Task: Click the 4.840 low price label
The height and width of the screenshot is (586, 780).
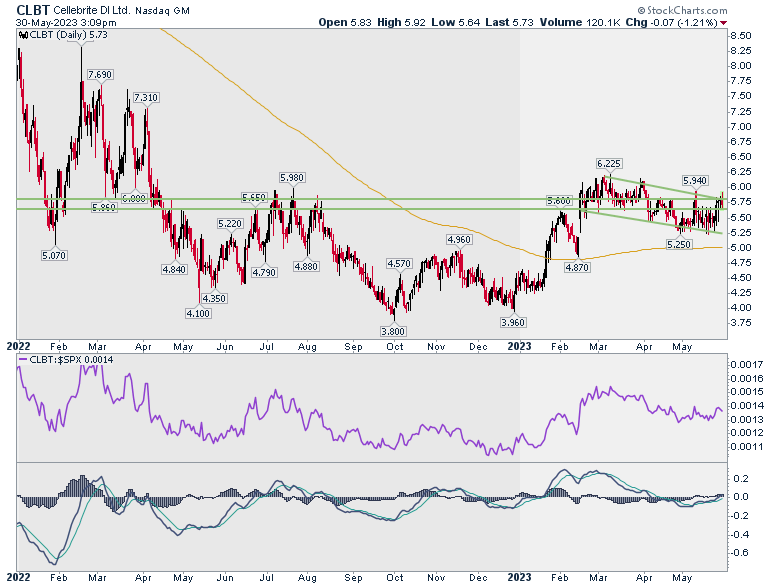Action: click(x=174, y=270)
